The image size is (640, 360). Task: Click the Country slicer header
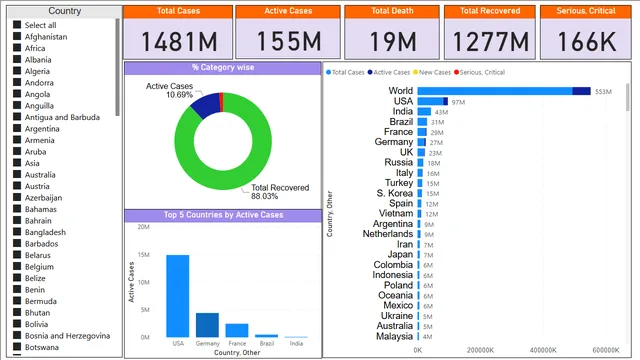click(x=64, y=11)
